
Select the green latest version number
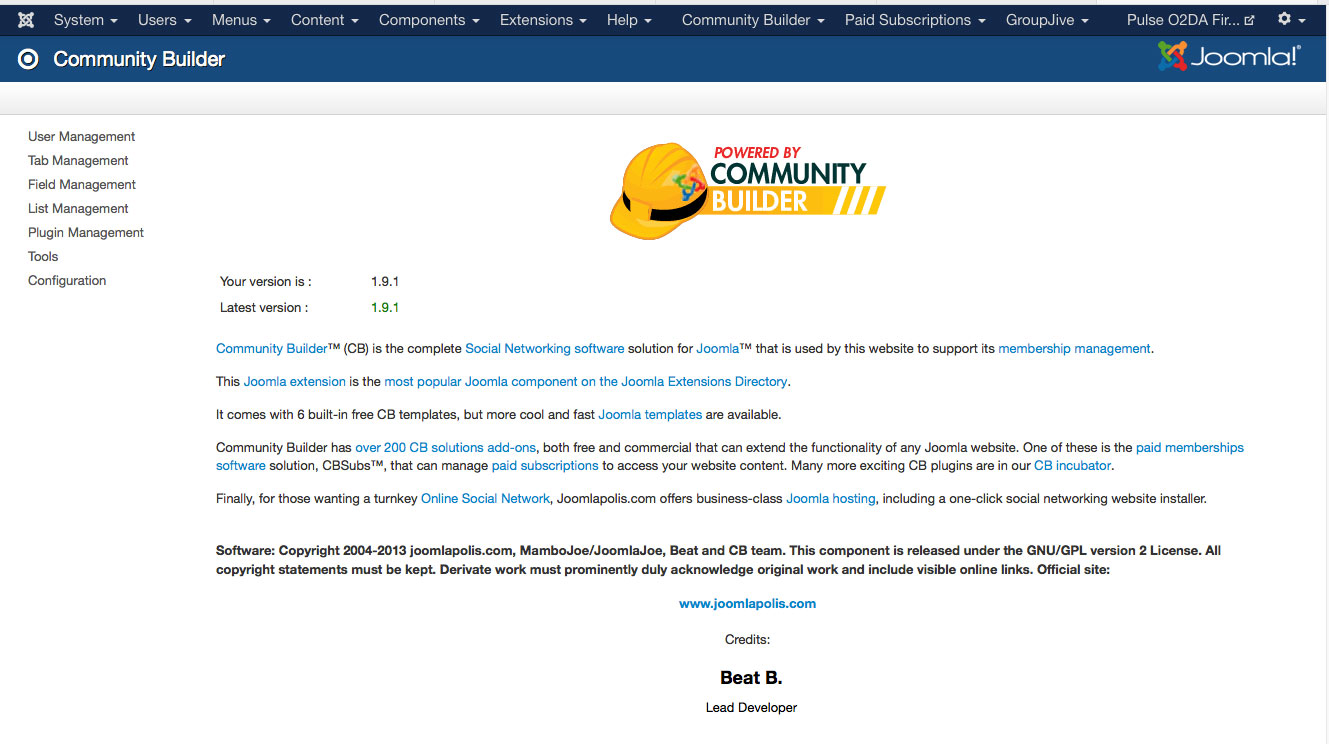click(385, 308)
